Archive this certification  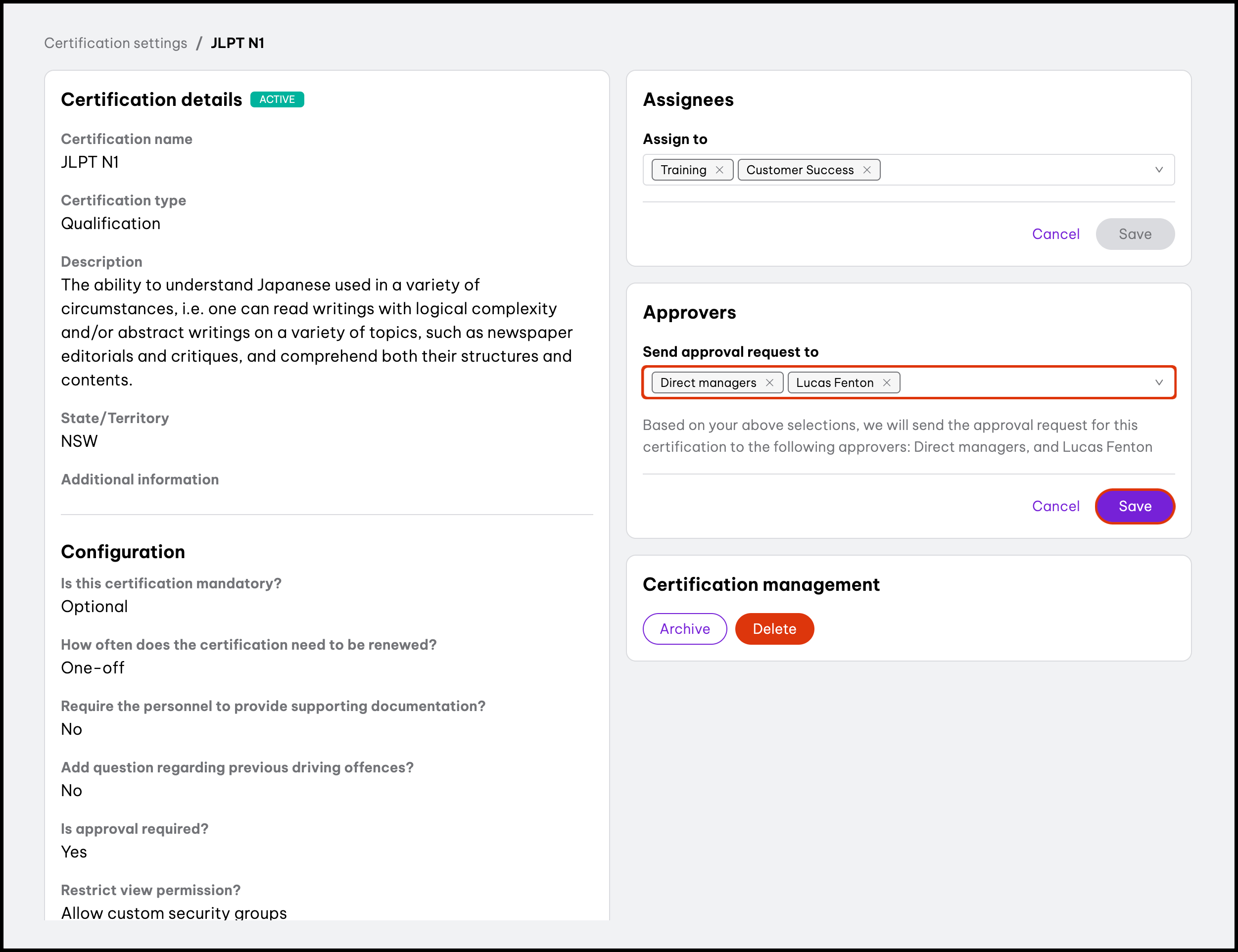(x=684, y=629)
